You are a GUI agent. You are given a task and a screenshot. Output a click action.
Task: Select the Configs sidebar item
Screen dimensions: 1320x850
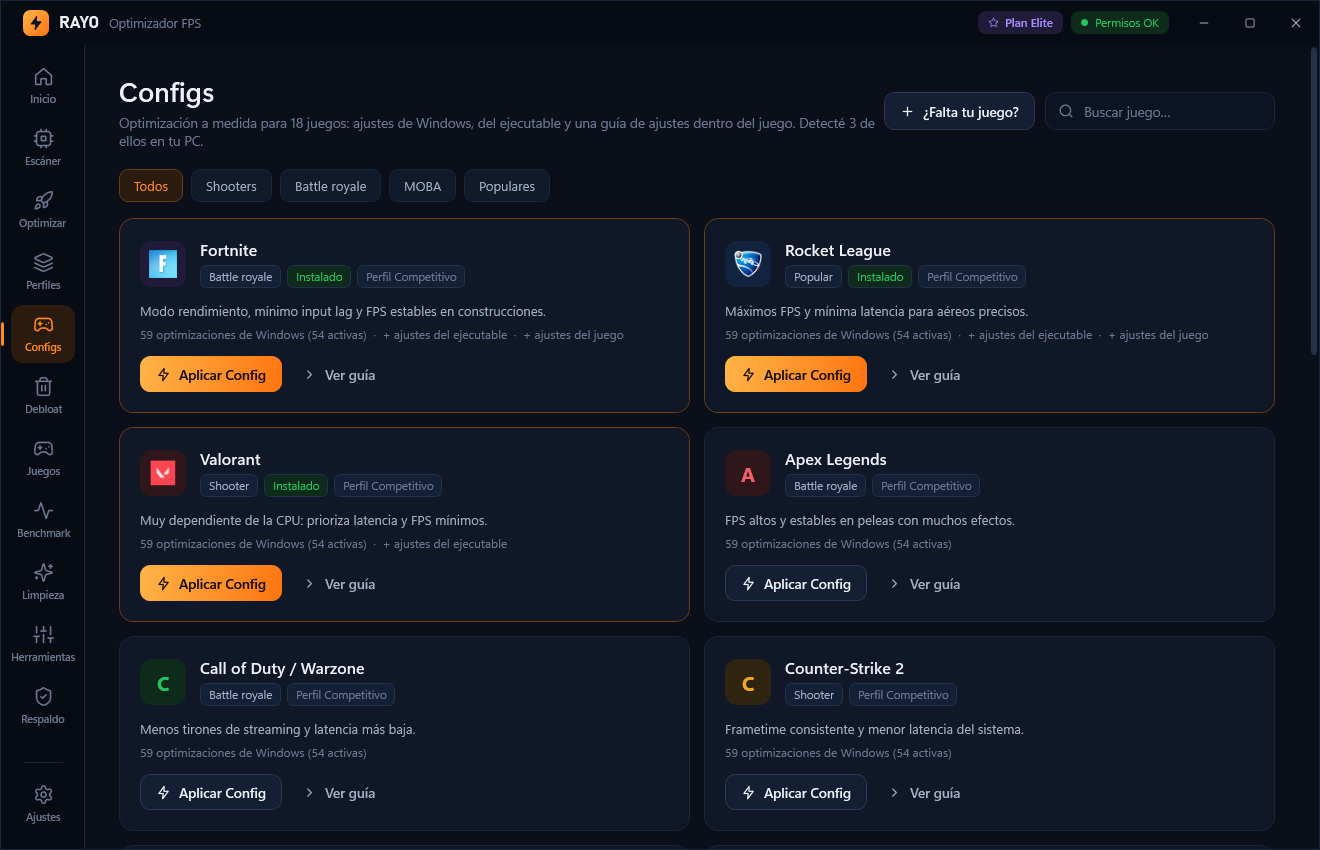[43, 334]
